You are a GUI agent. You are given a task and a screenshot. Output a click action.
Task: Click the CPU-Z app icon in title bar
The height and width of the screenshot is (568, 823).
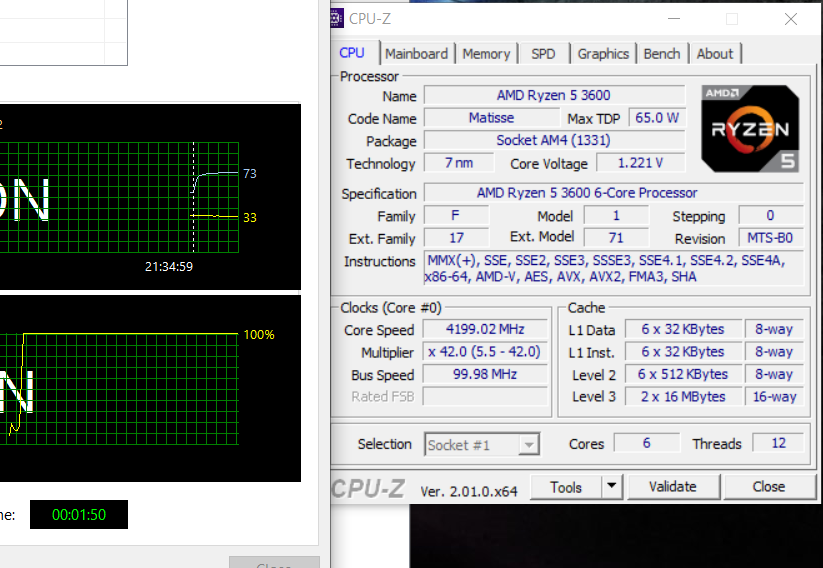tap(336, 18)
